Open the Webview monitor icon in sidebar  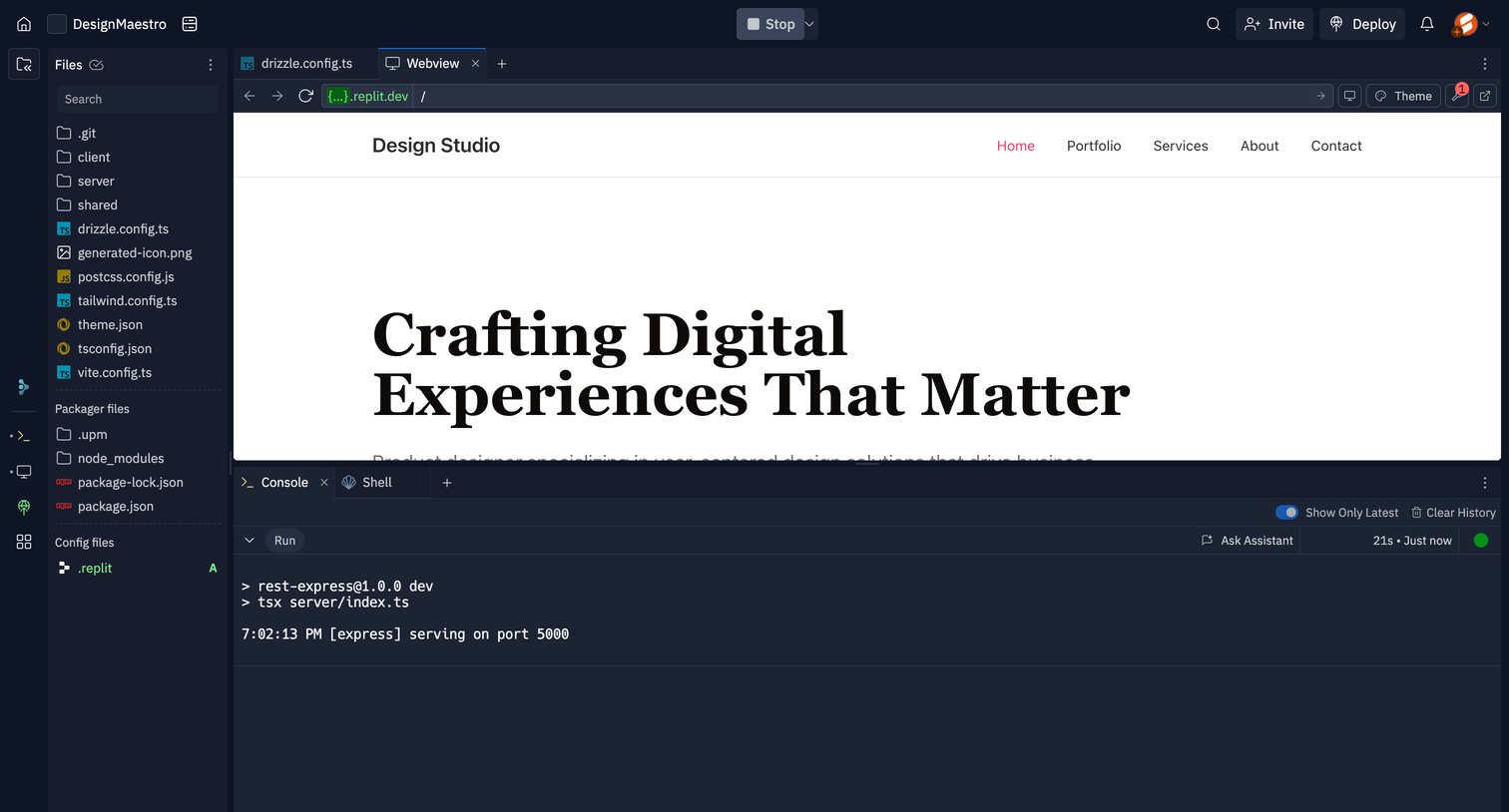[24, 472]
